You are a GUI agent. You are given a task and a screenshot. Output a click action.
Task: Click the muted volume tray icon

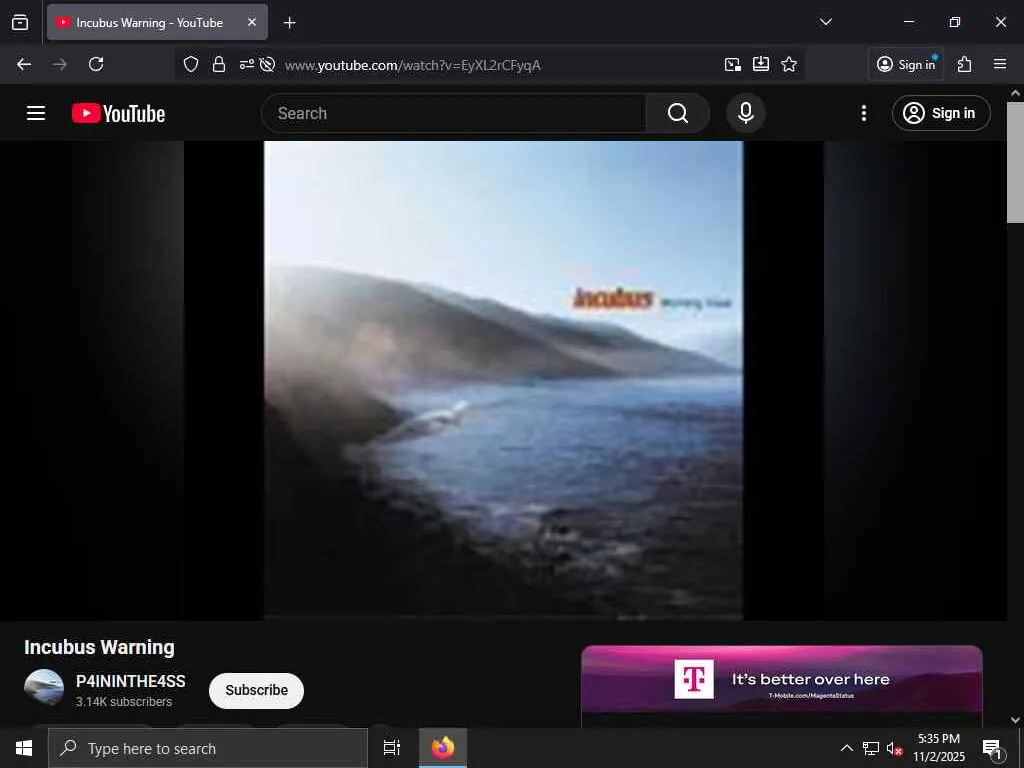coord(894,748)
